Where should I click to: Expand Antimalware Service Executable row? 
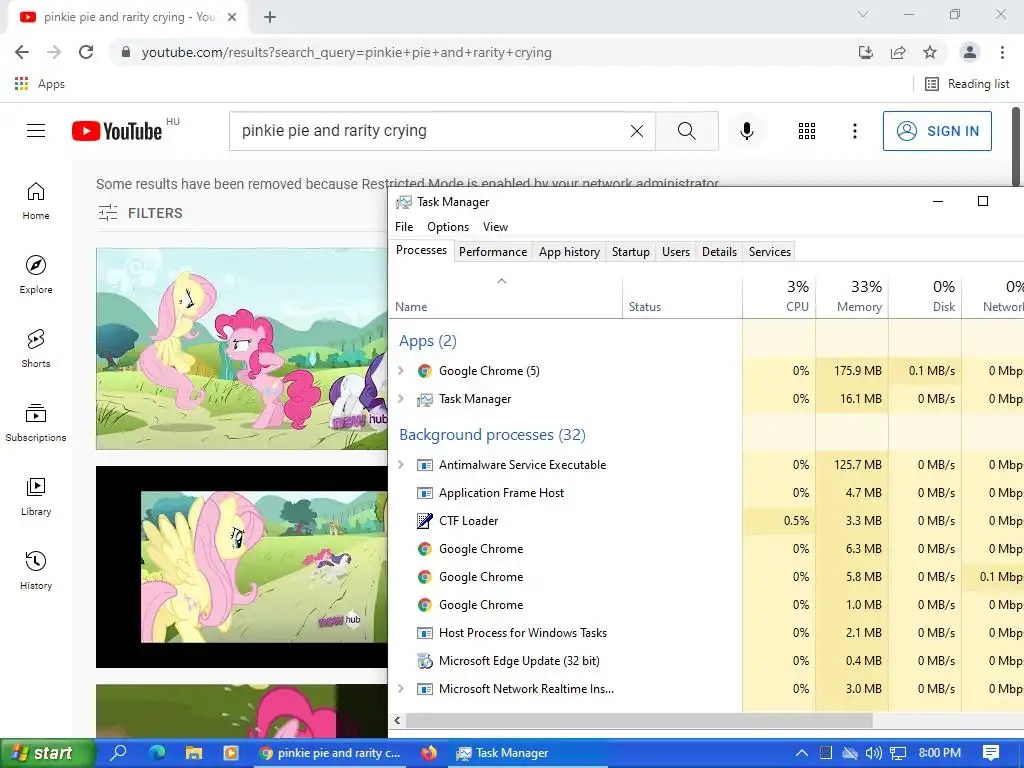401,465
